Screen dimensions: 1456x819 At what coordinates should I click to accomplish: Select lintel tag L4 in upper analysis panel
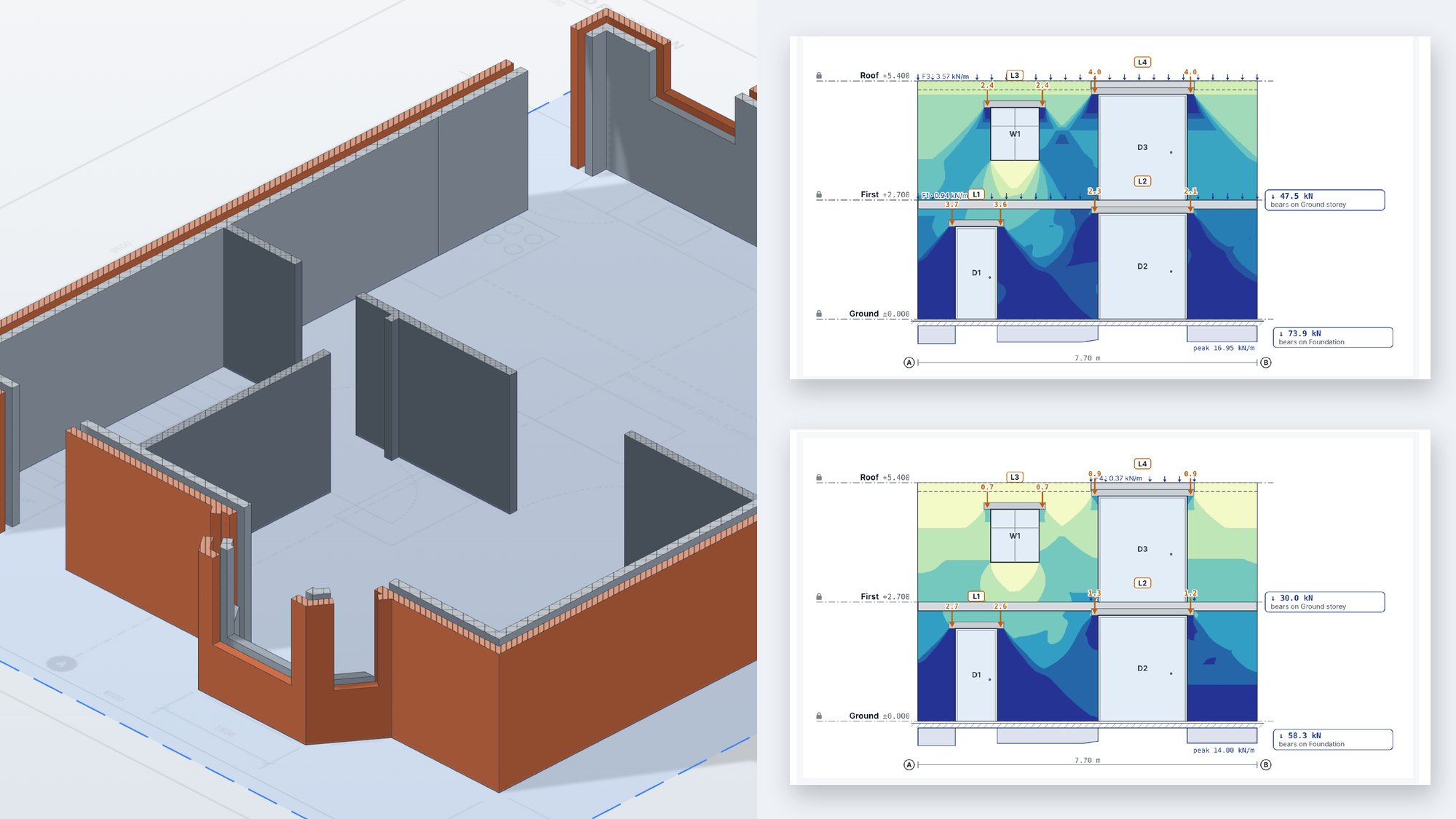pyautogui.click(x=1142, y=62)
